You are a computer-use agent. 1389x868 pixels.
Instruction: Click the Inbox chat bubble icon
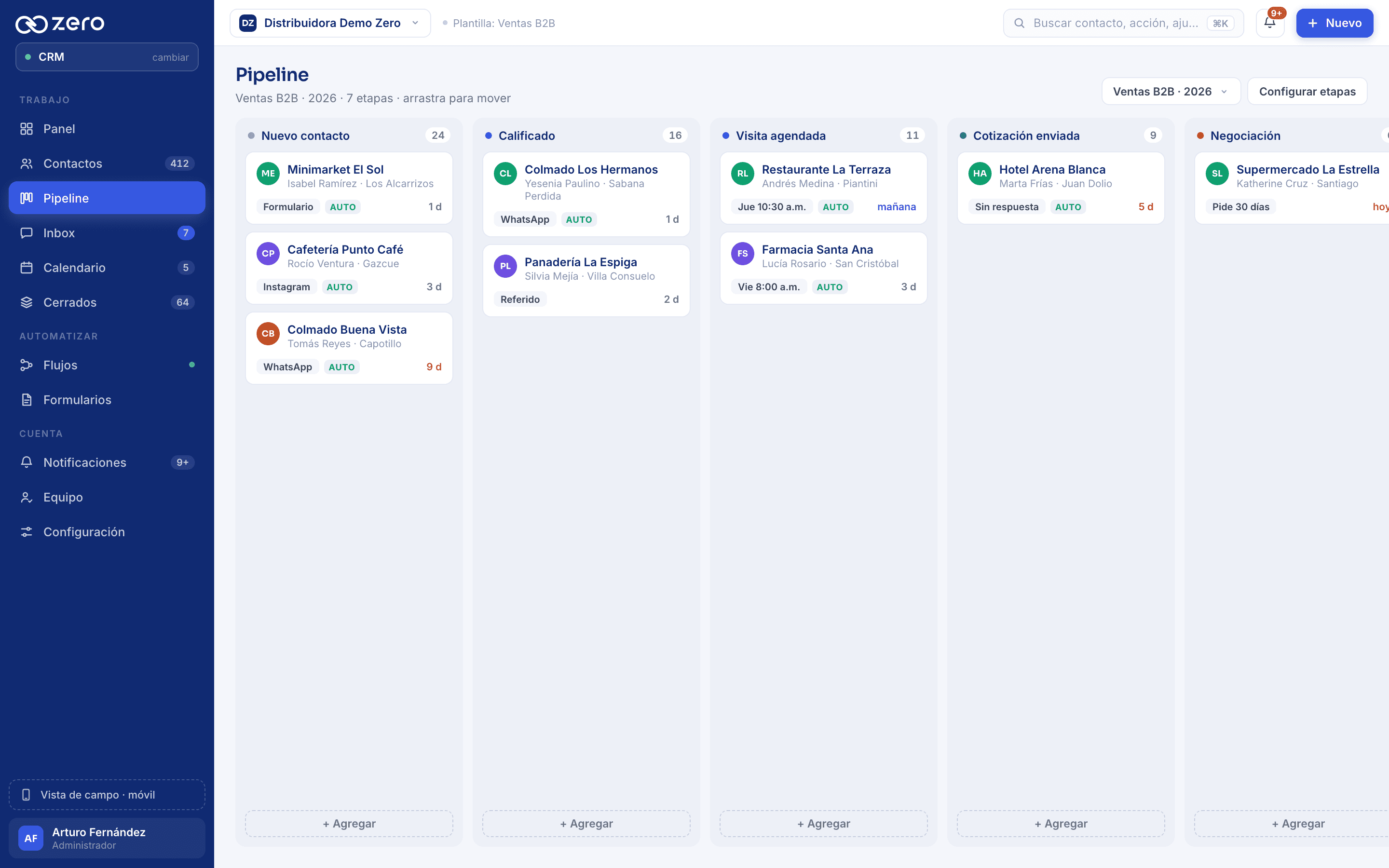point(27,233)
